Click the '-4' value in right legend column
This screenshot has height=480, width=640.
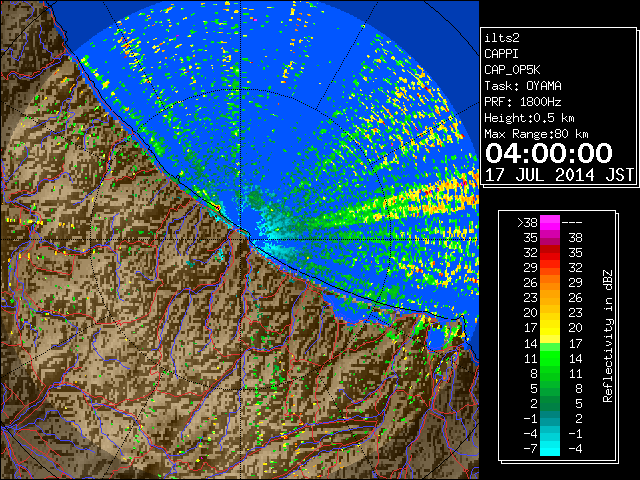[x=575, y=448]
